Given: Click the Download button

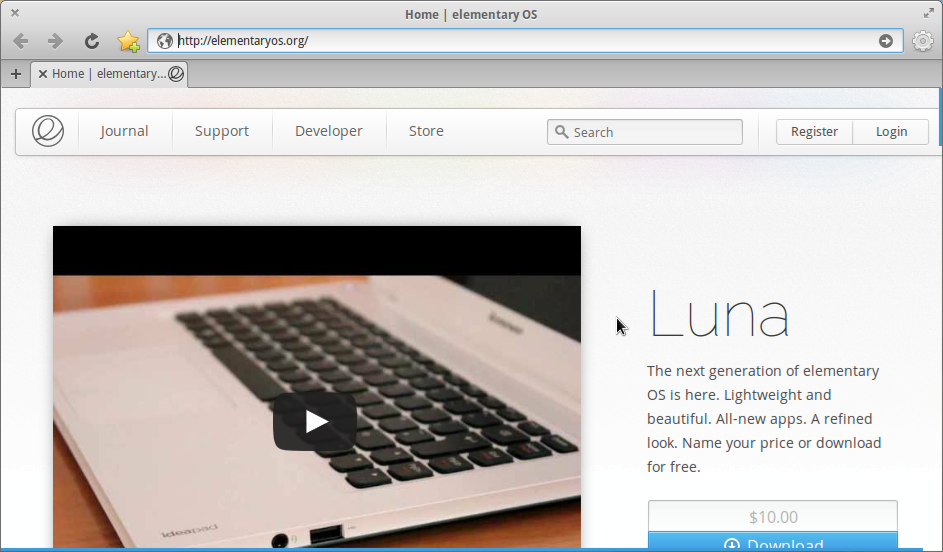Looking at the screenshot, I should click(x=773, y=541).
